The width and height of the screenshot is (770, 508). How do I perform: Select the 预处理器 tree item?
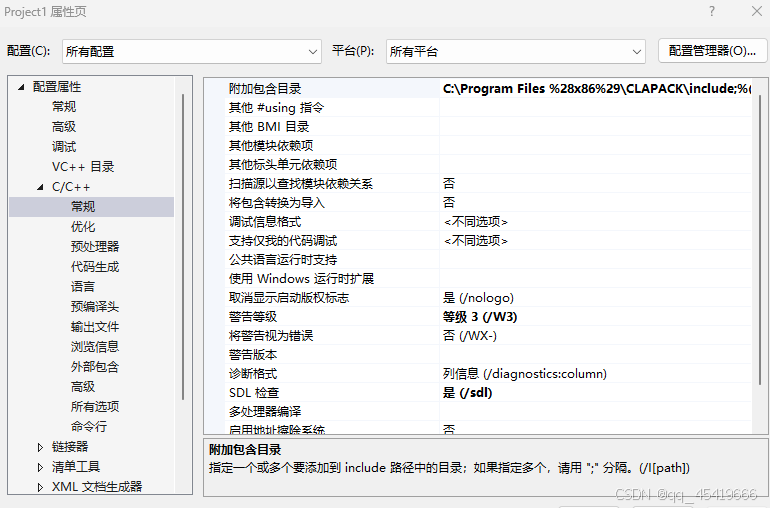click(x=95, y=247)
